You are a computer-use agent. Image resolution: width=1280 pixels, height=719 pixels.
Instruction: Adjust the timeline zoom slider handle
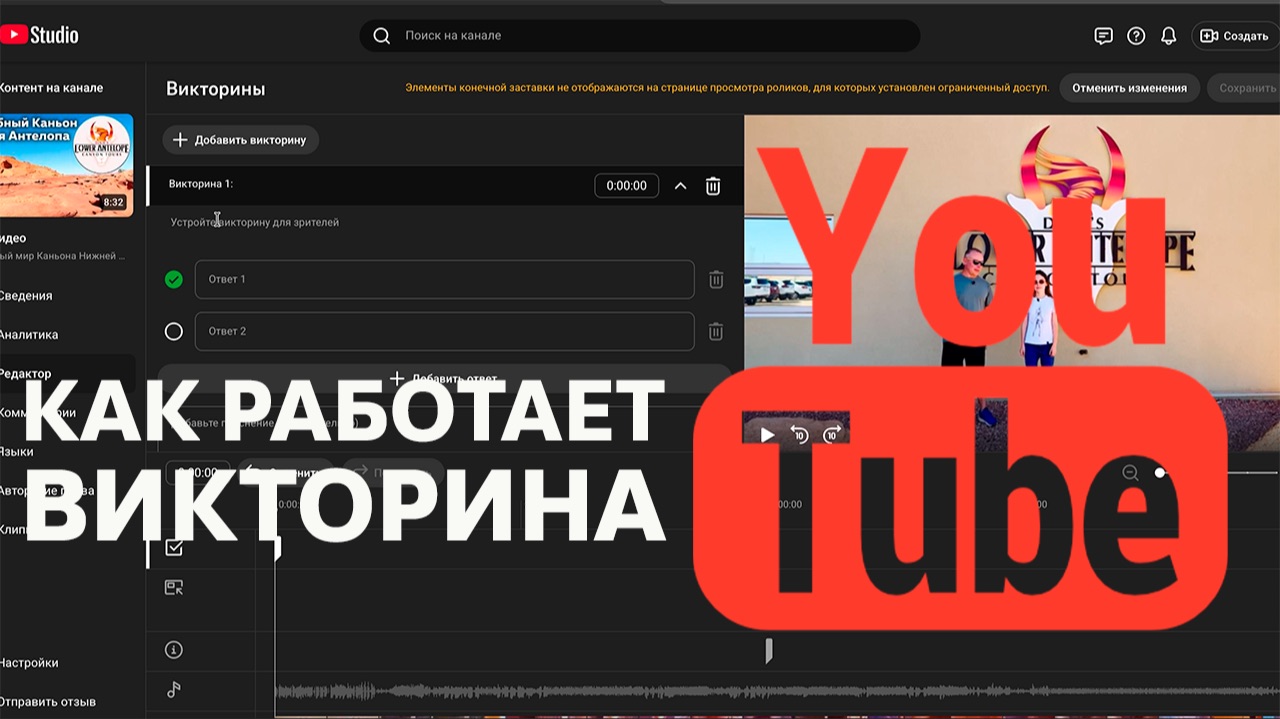pyautogui.click(x=1160, y=472)
